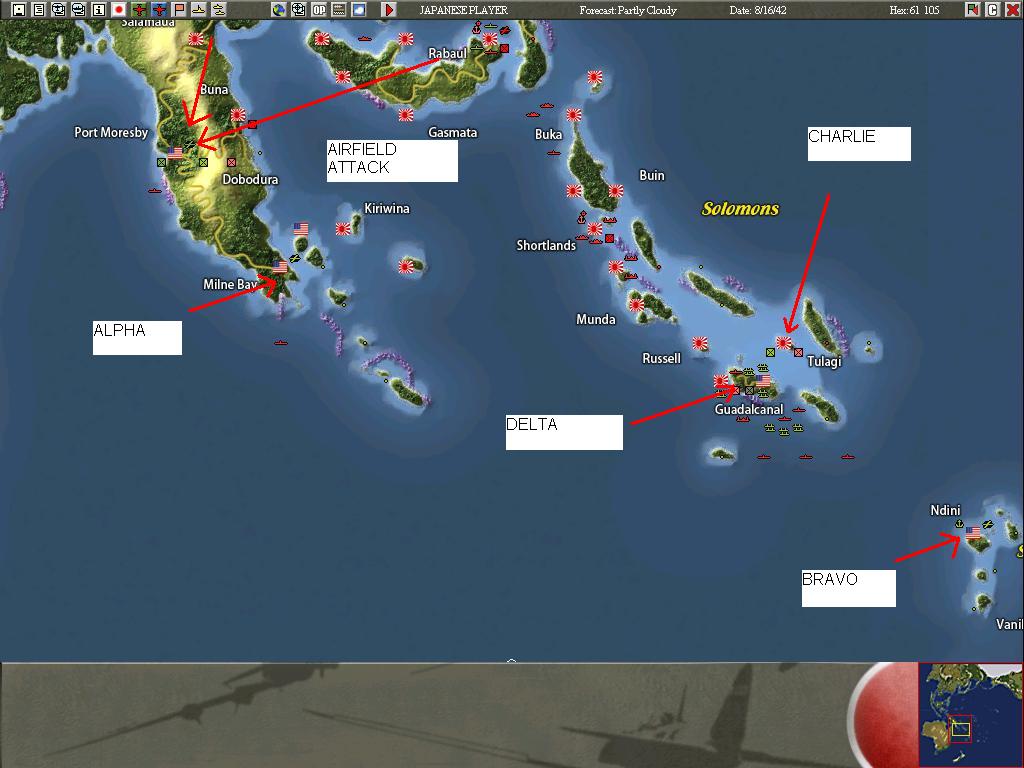Click the Japanese flag red circle icon
Screen dimensions: 1024x768
(x=119, y=10)
